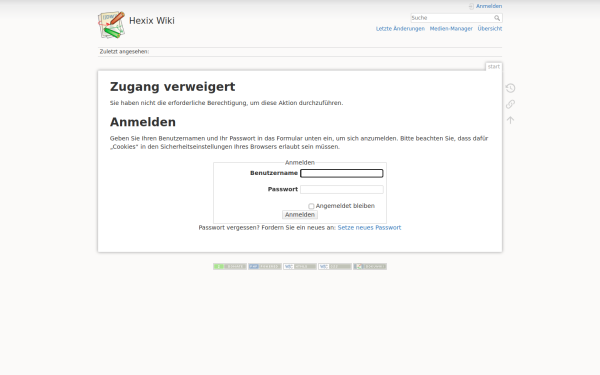This screenshot has width=600, height=375.
Task: Click the magnifier search icon
Action: (497, 18)
